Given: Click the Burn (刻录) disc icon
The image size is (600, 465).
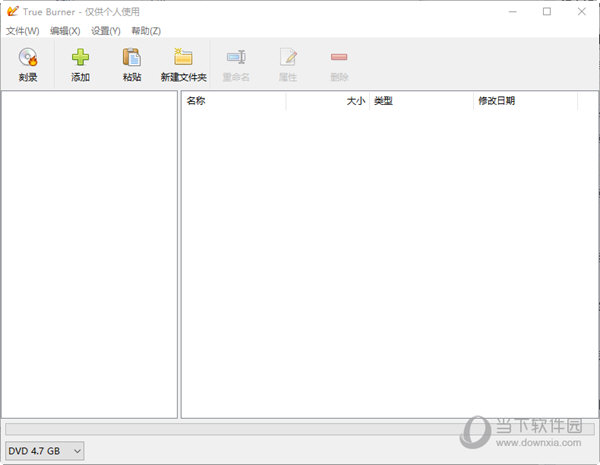Looking at the screenshot, I should [x=28, y=57].
